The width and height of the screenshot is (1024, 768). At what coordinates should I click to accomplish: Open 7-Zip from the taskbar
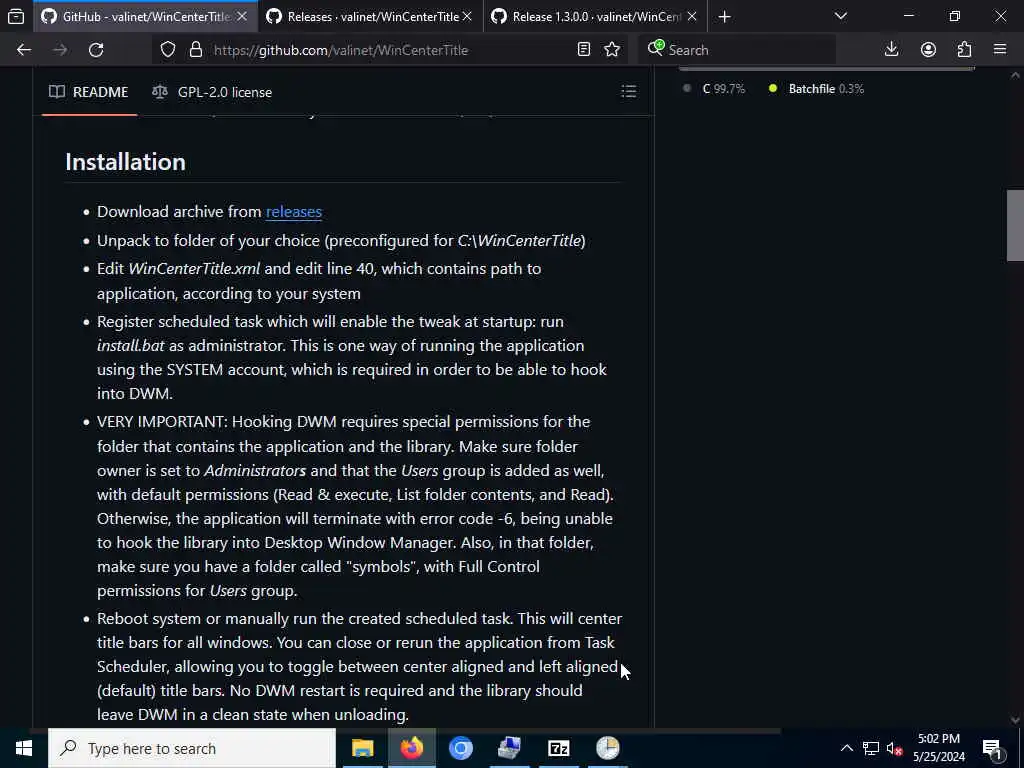tap(558, 748)
